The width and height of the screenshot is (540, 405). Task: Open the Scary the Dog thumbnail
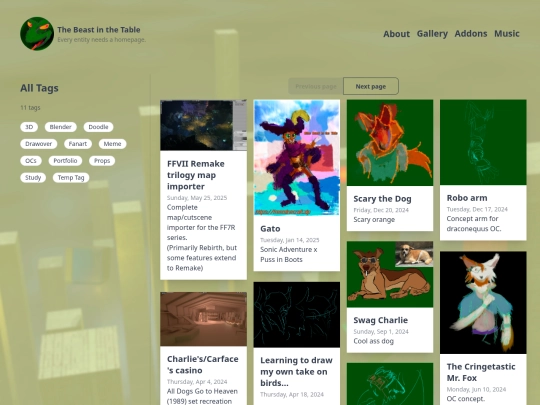tap(390, 143)
